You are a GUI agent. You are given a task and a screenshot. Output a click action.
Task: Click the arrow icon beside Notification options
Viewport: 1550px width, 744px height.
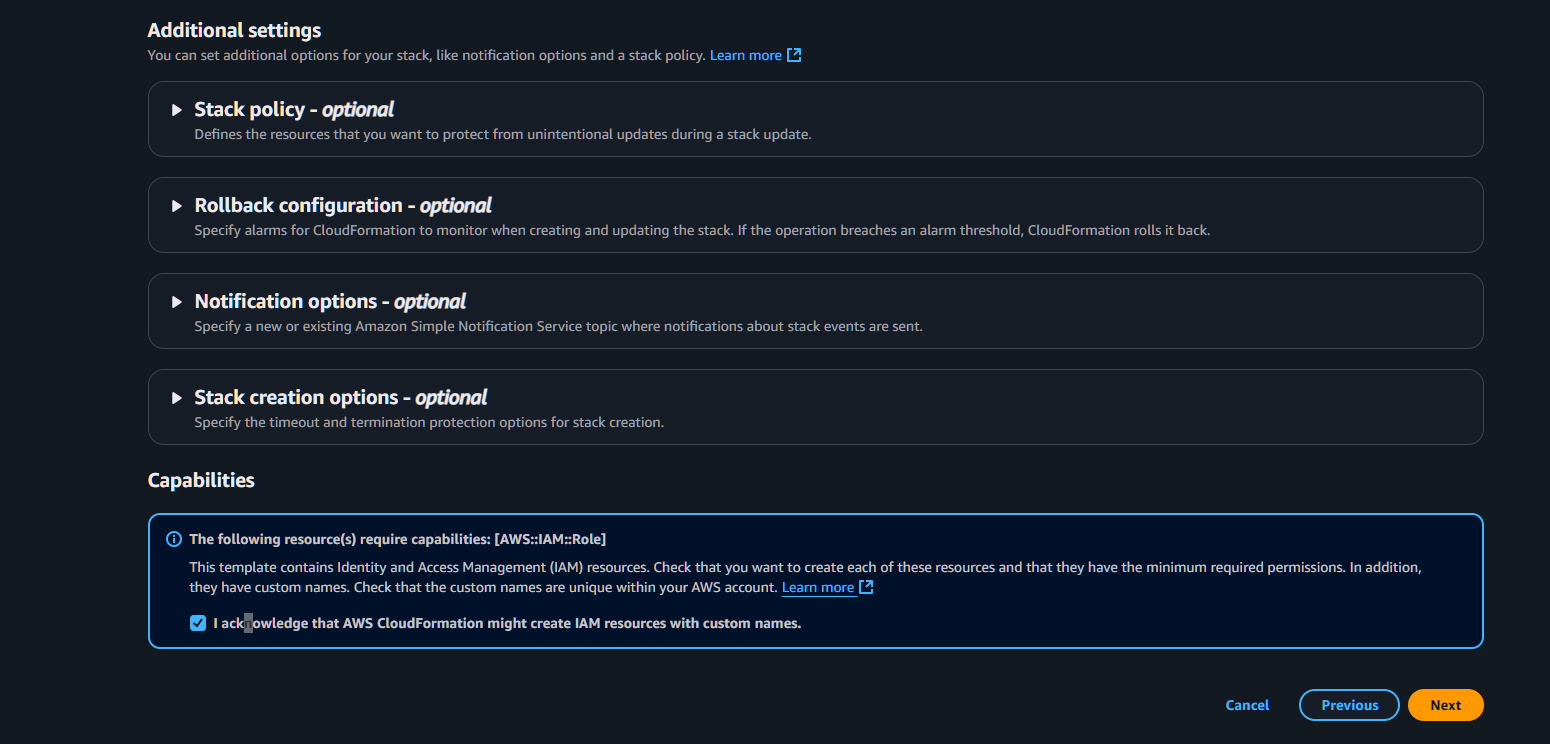coord(177,302)
